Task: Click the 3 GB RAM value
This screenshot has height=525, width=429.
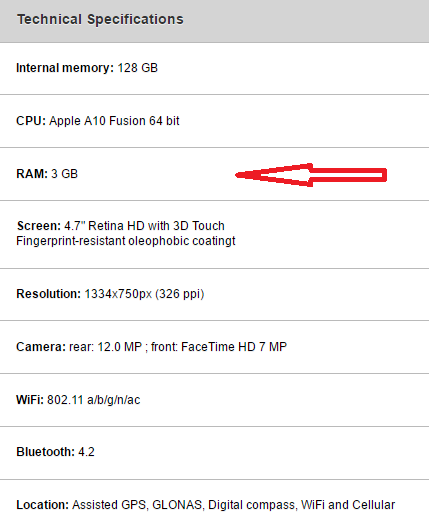Action: click(64, 174)
